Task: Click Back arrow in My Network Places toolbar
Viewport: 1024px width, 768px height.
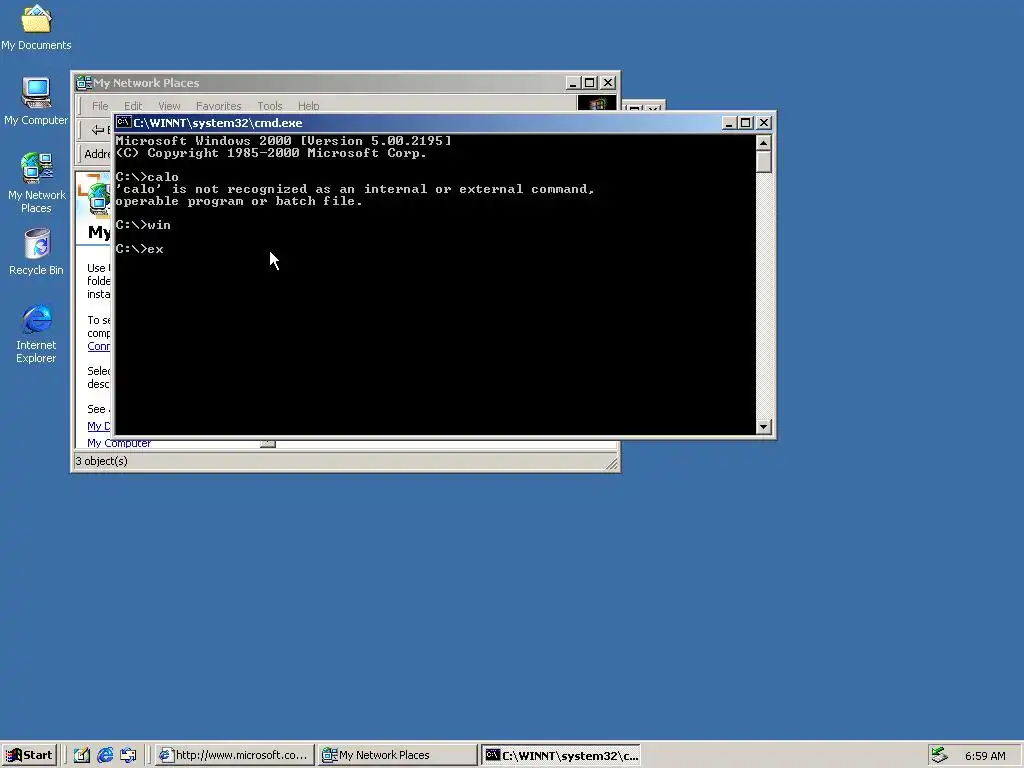Action: [x=98, y=130]
